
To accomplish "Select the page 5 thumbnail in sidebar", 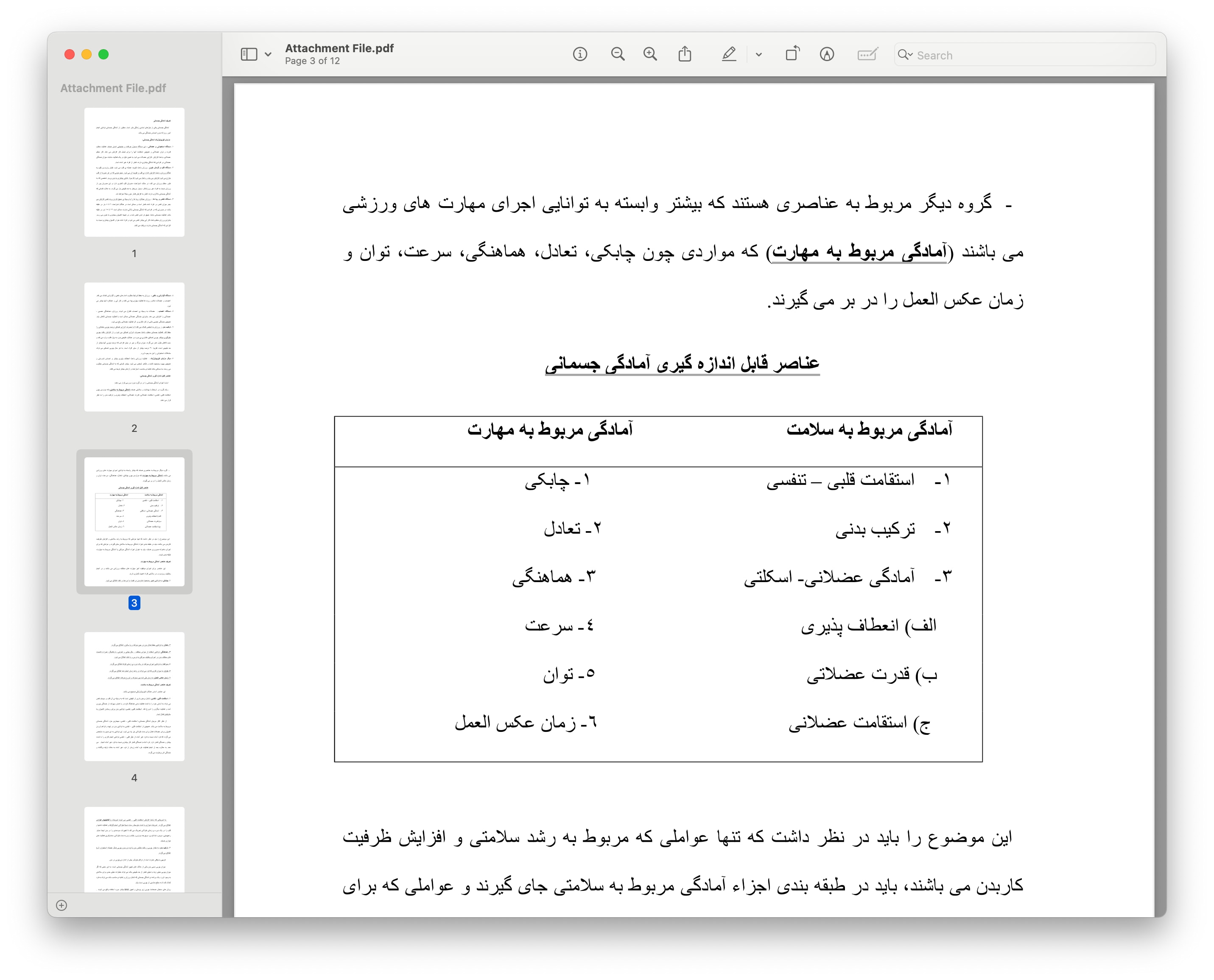I will click(x=134, y=849).
